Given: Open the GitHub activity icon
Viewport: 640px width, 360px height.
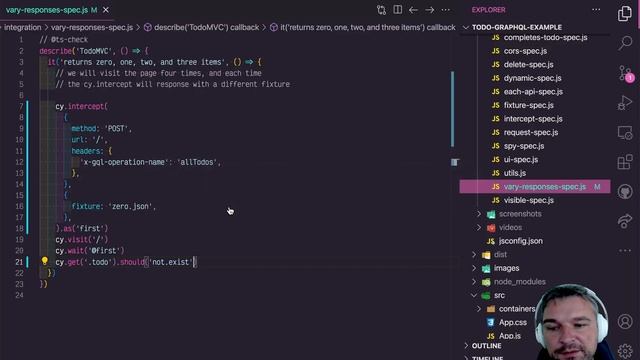Looking at the screenshot, I should coord(625,191).
